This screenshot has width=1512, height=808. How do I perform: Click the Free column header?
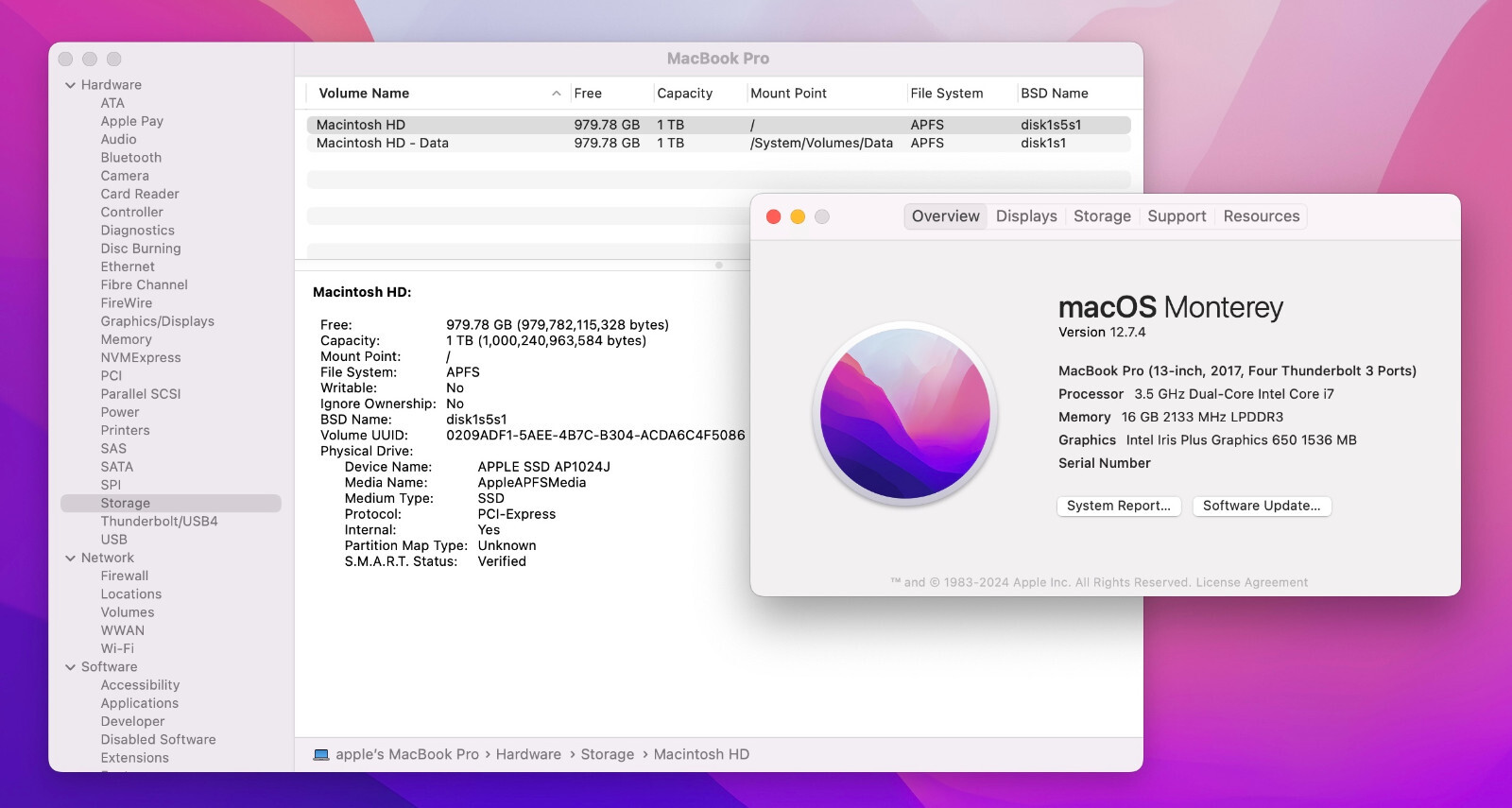[x=588, y=94]
